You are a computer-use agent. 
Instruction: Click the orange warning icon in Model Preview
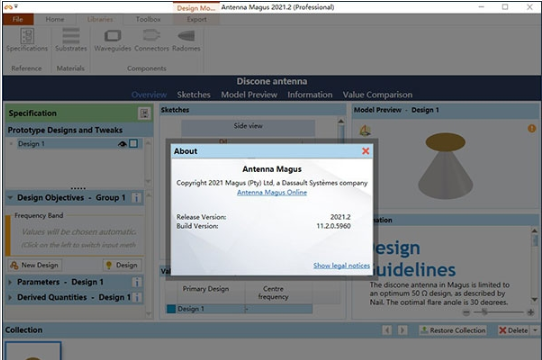click(x=532, y=129)
